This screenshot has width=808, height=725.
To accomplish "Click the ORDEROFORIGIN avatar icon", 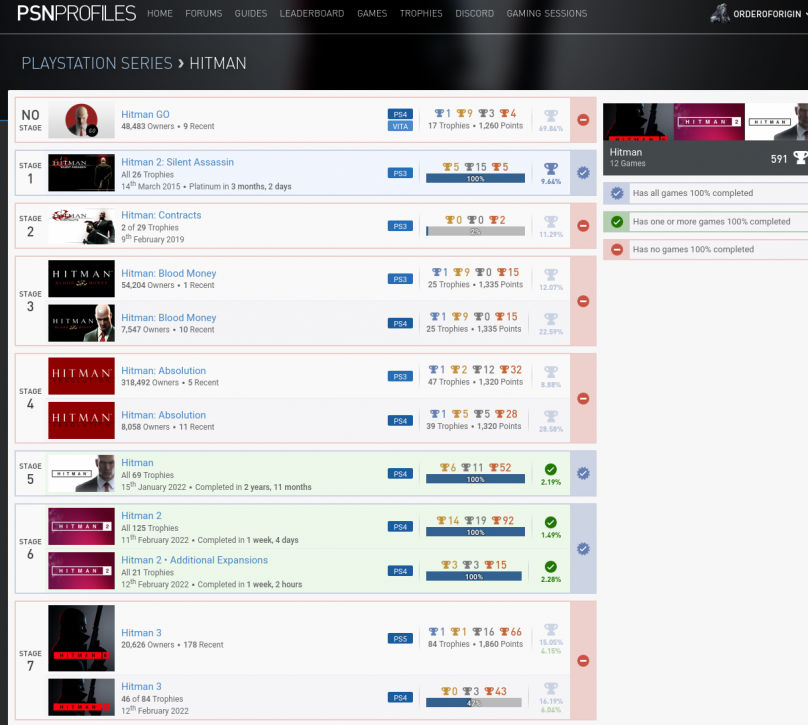I will pyautogui.click(x=719, y=13).
